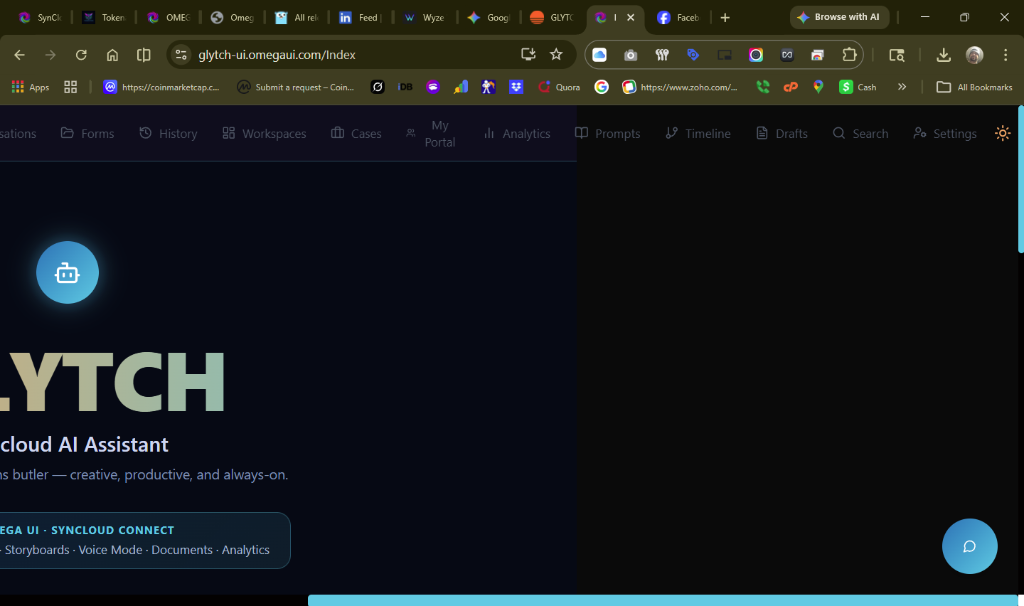Image resolution: width=1024 pixels, height=606 pixels.
Task: Open Settings in the navigation bar
Action: click(x=945, y=133)
